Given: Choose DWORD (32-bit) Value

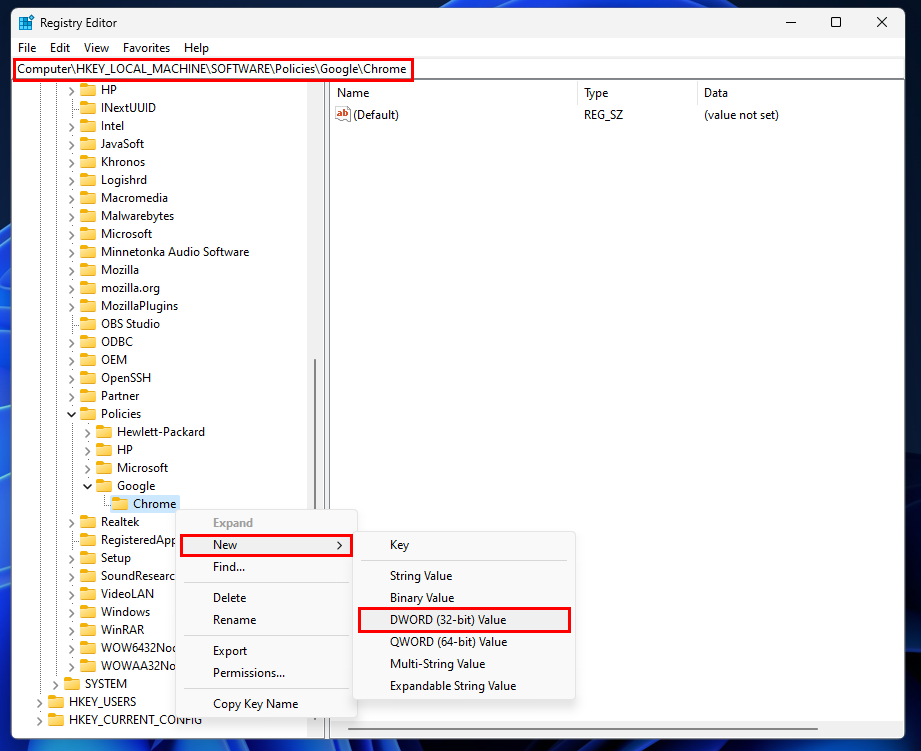Looking at the screenshot, I should point(464,619).
